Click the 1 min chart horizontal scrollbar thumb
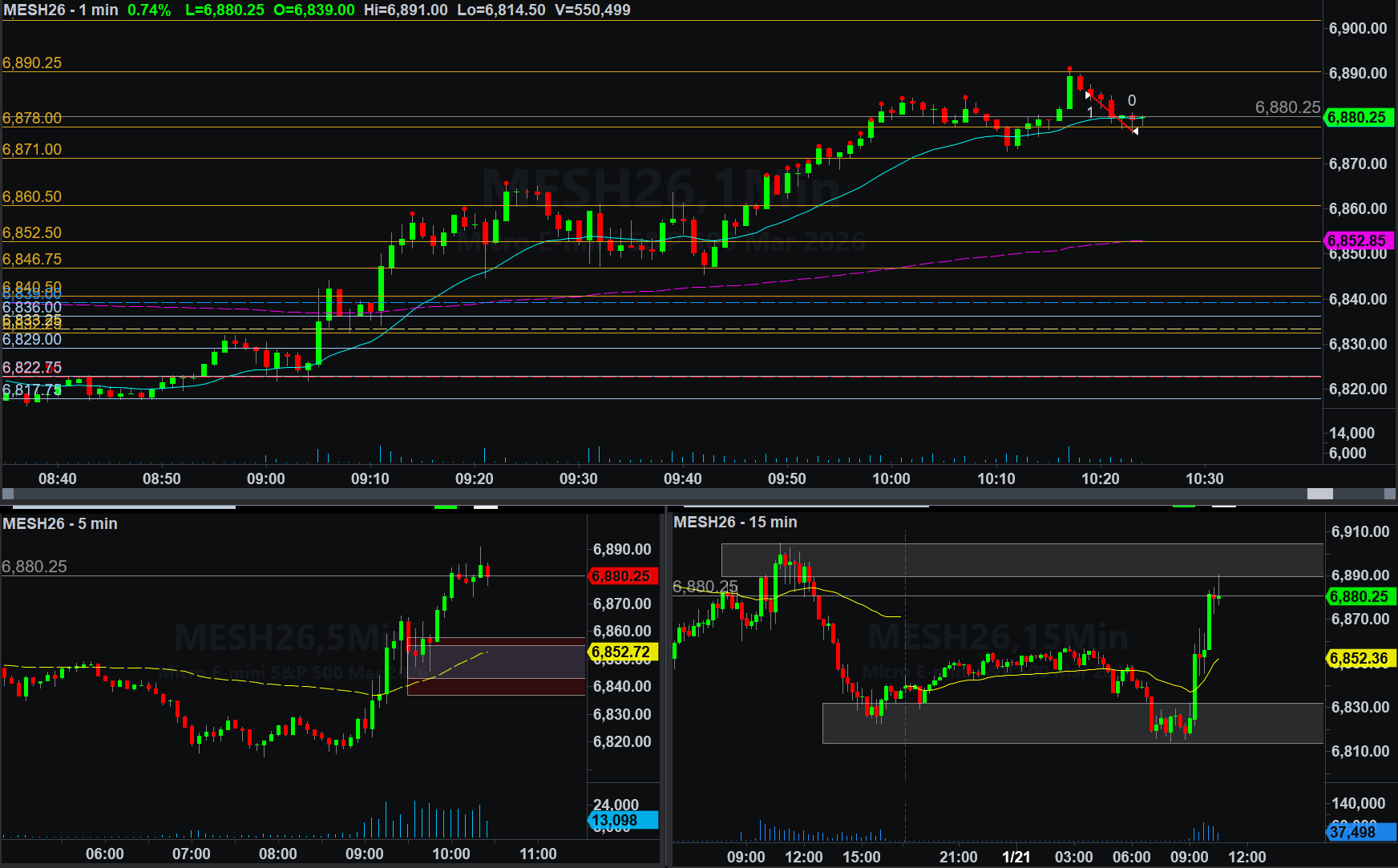 (x=1319, y=495)
